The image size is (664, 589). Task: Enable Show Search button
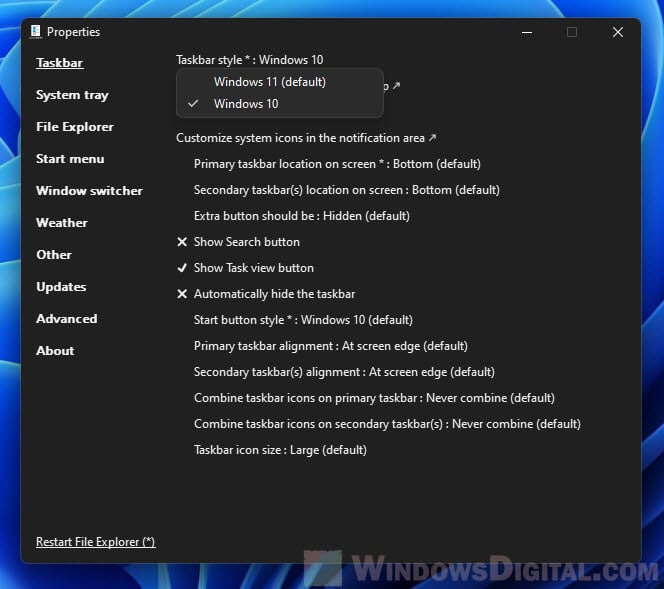[x=246, y=242]
